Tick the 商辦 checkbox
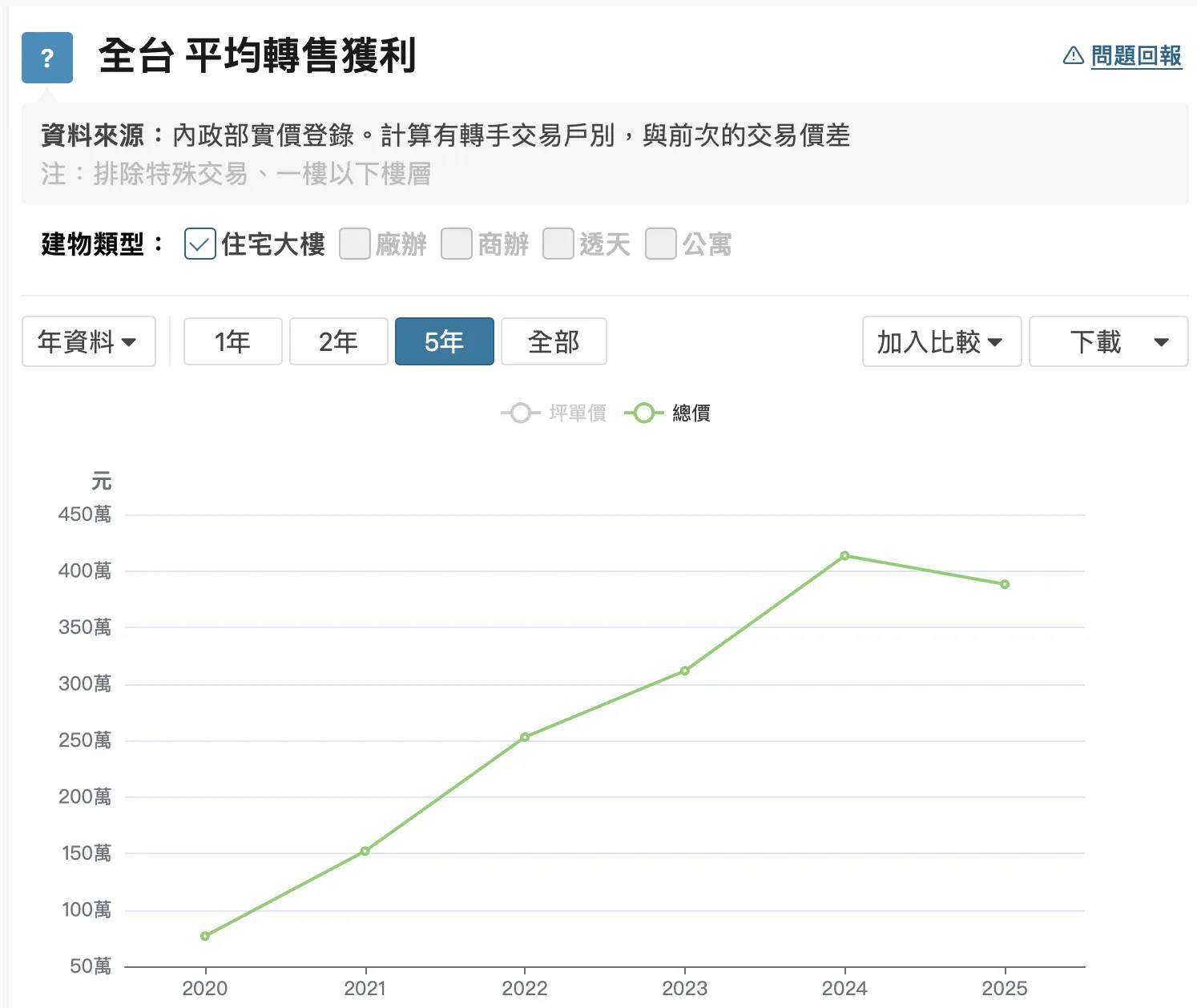 click(x=456, y=244)
